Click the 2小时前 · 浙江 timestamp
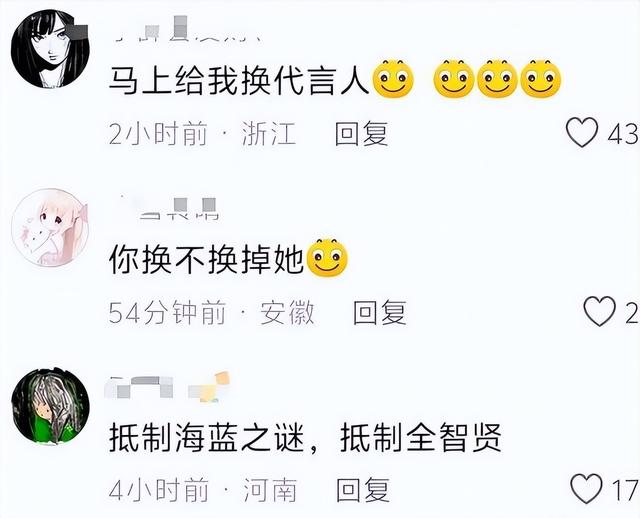This screenshot has height=518, width=640. tap(202, 133)
